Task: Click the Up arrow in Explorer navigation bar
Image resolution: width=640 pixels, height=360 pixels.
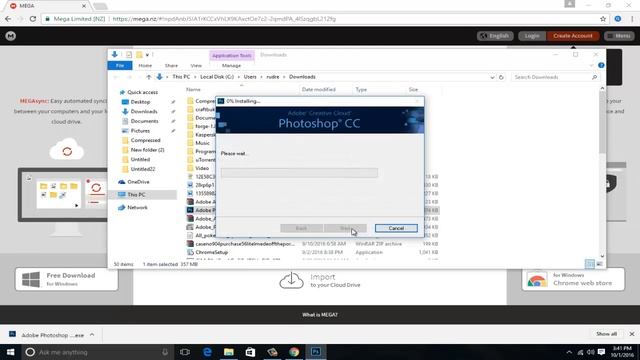Action: (x=149, y=77)
